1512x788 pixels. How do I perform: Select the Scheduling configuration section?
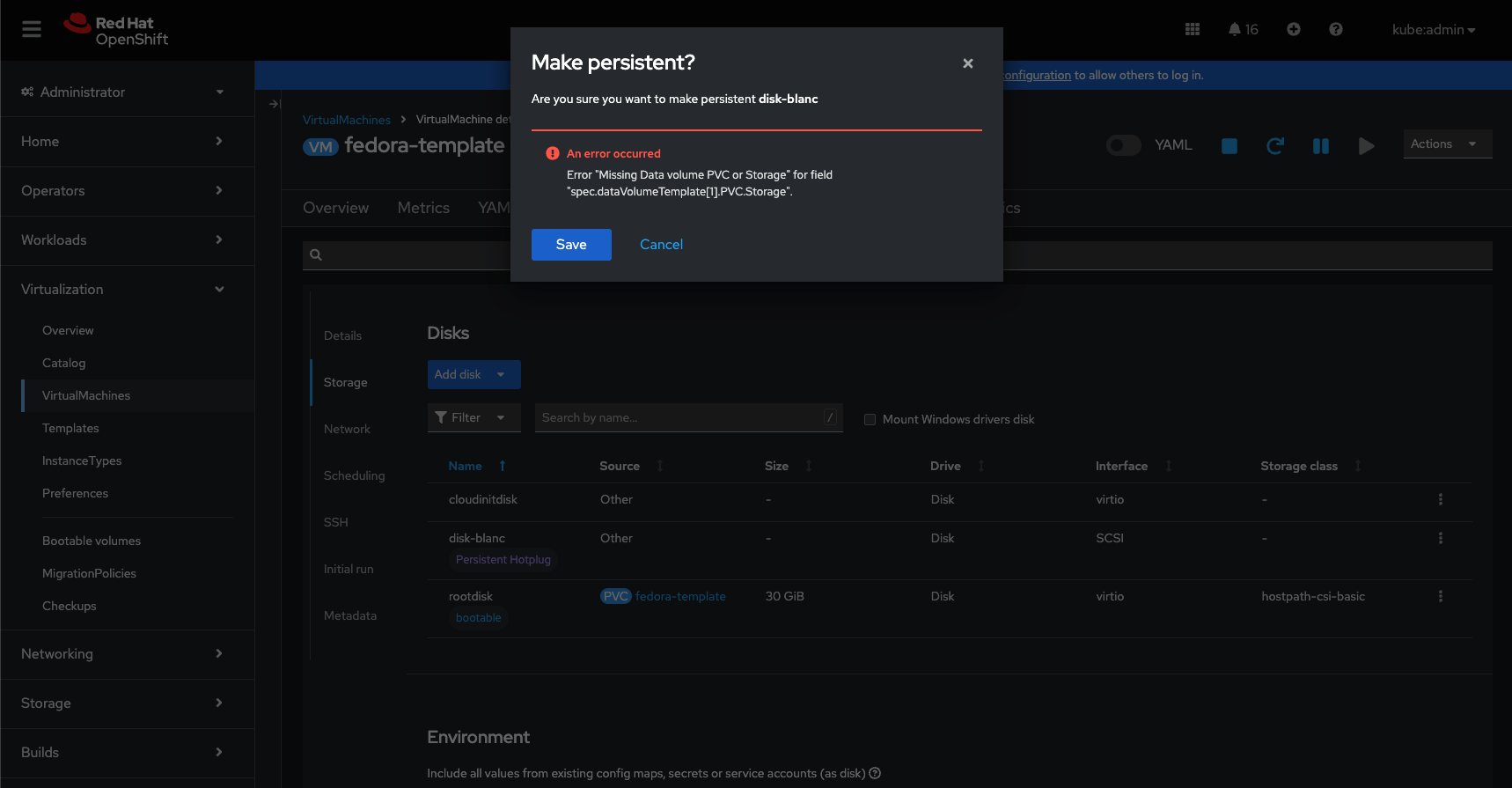355,475
